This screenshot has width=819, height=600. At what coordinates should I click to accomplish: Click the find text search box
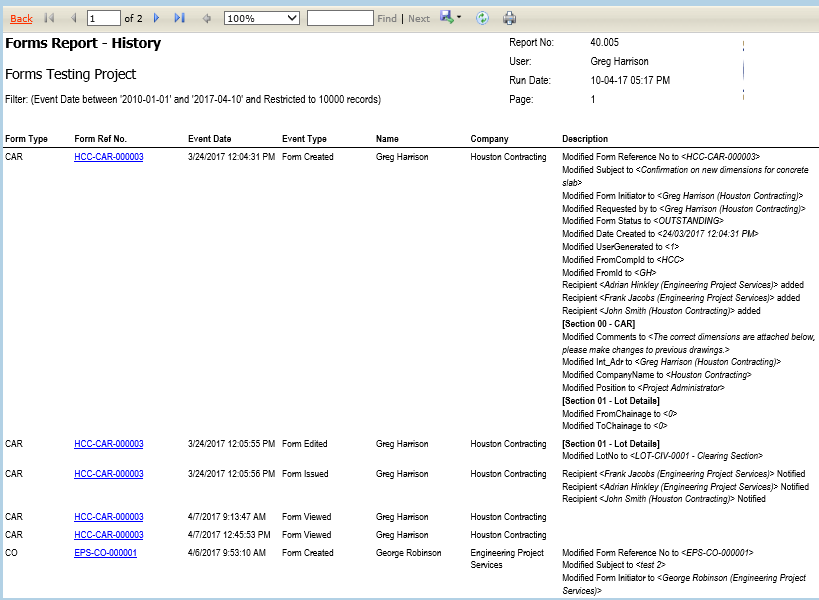click(x=340, y=18)
